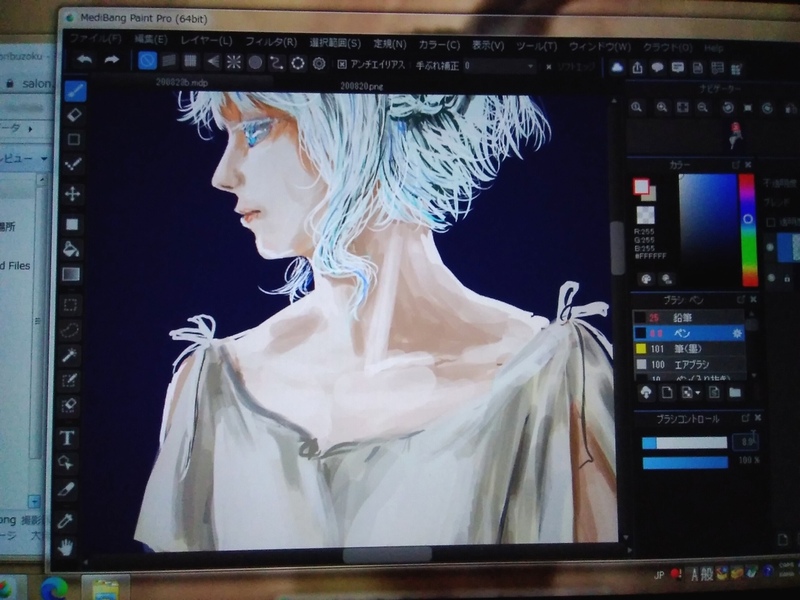This screenshot has width=800, height=600.
Task: Open the 選択範囲(S) menu
Action: (x=335, y=43)
